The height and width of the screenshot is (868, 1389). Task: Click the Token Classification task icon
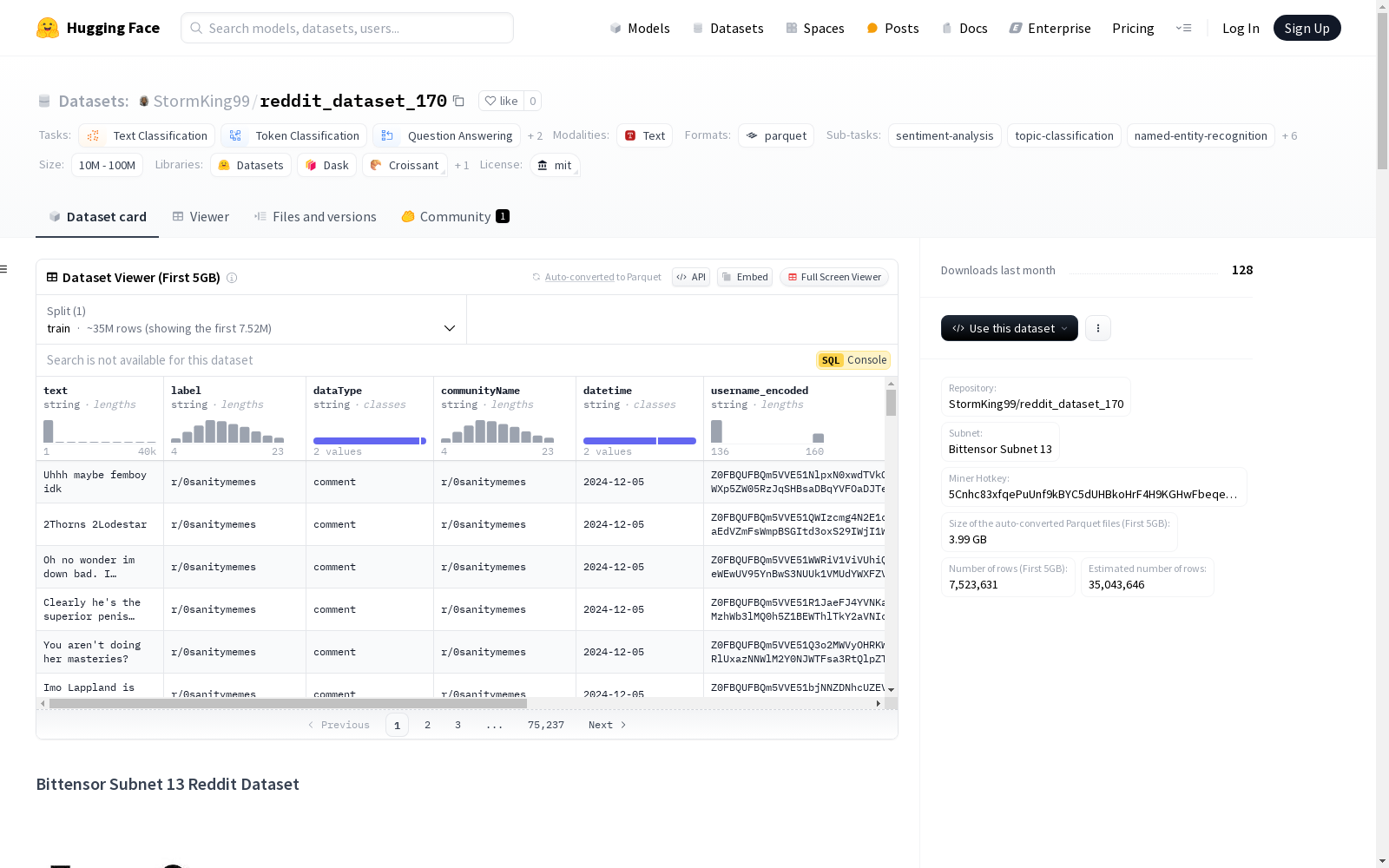click(x=235, y=136)
